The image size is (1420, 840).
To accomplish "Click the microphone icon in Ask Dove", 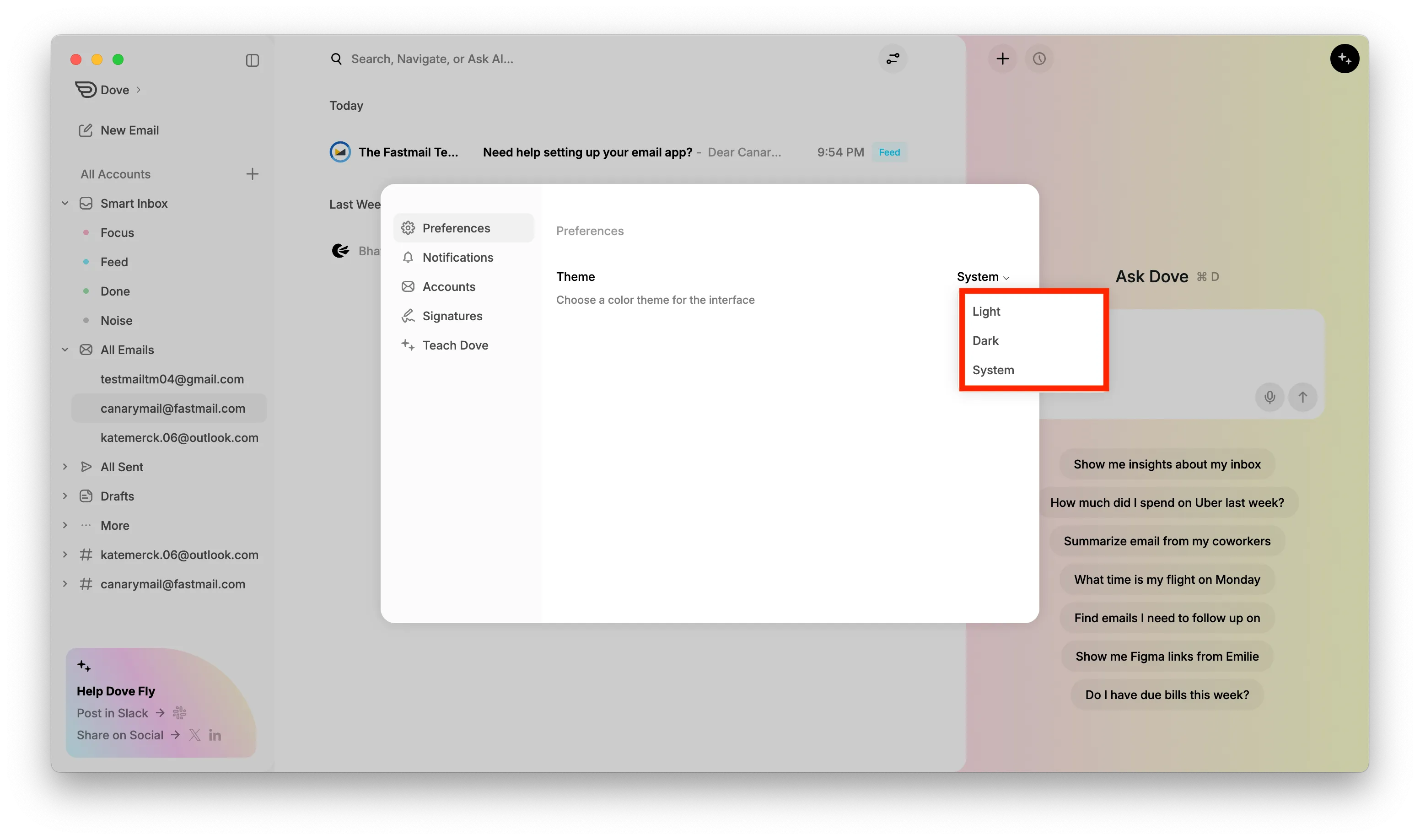I will 1269,397.
